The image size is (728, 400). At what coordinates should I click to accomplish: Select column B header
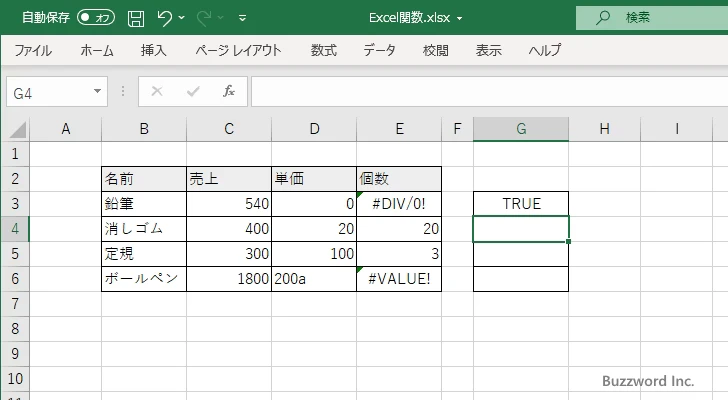[x=144, y=129]
